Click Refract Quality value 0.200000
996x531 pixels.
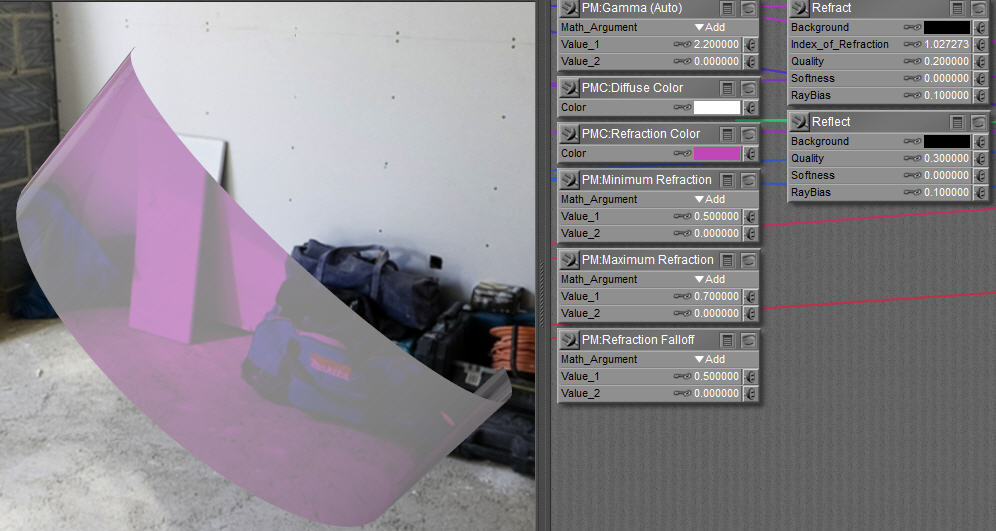(x=946, y=62)
